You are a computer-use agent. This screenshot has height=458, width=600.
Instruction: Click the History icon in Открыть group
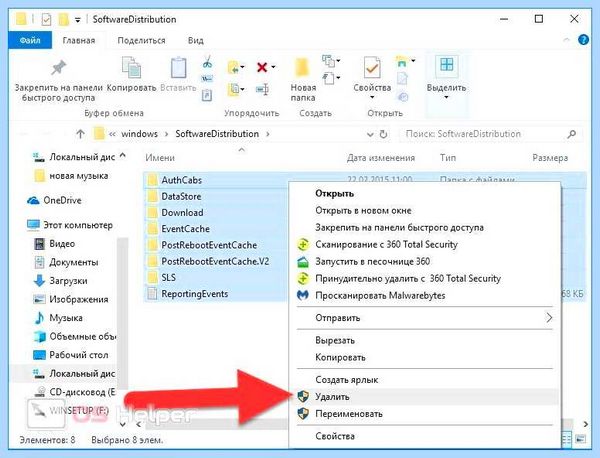[403, 96]
